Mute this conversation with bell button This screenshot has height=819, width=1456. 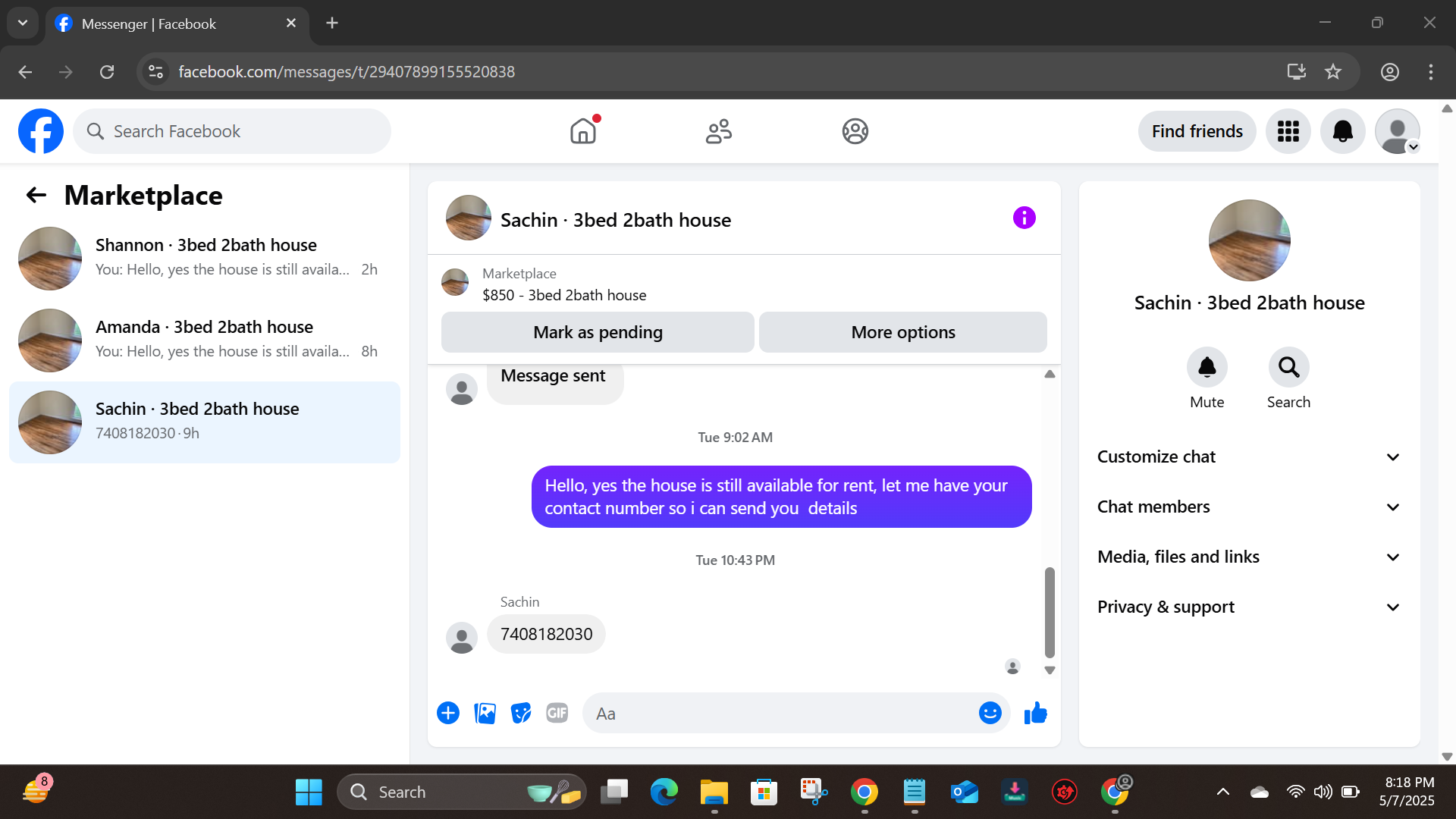[1207, 368]
